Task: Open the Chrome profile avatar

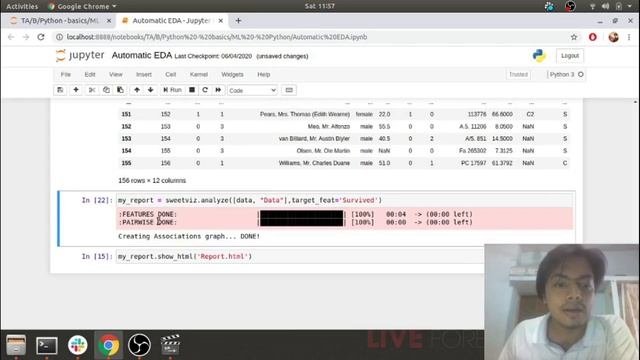Action: 613,37
